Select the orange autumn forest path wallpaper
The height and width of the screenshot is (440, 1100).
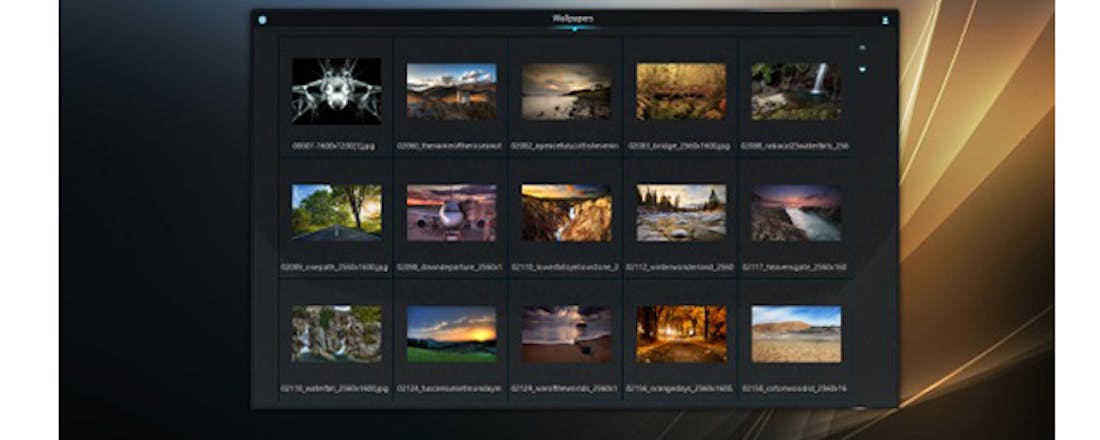(681, 334)
